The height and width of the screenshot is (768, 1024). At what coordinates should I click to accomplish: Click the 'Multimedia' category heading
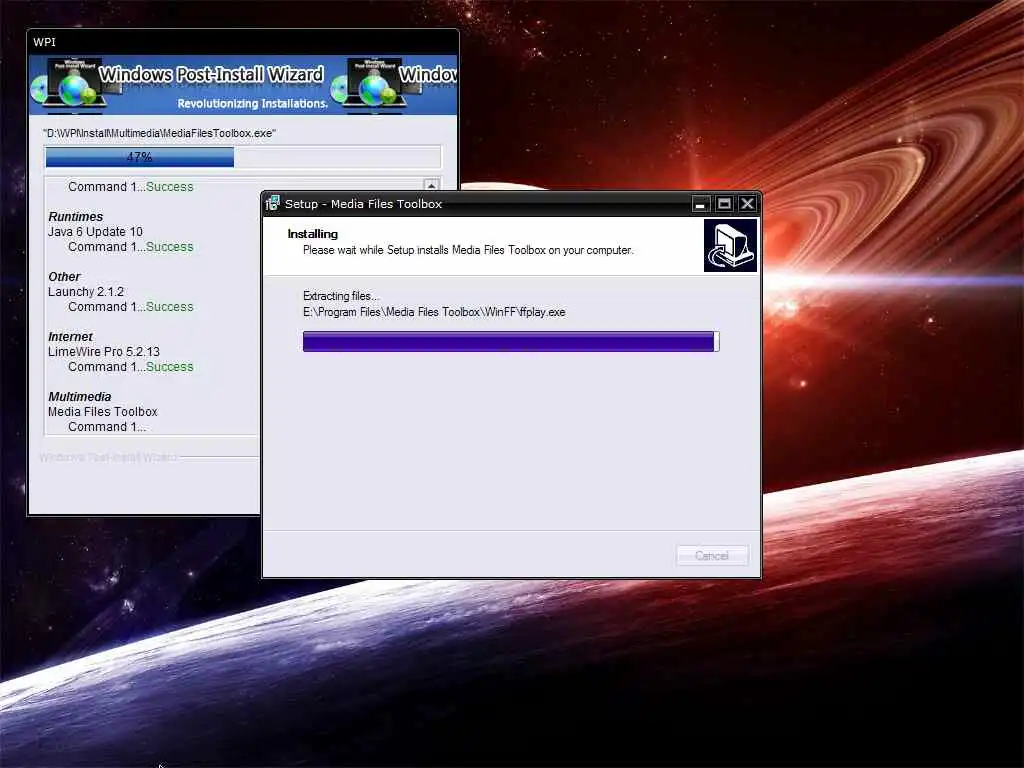pos(80,397)
